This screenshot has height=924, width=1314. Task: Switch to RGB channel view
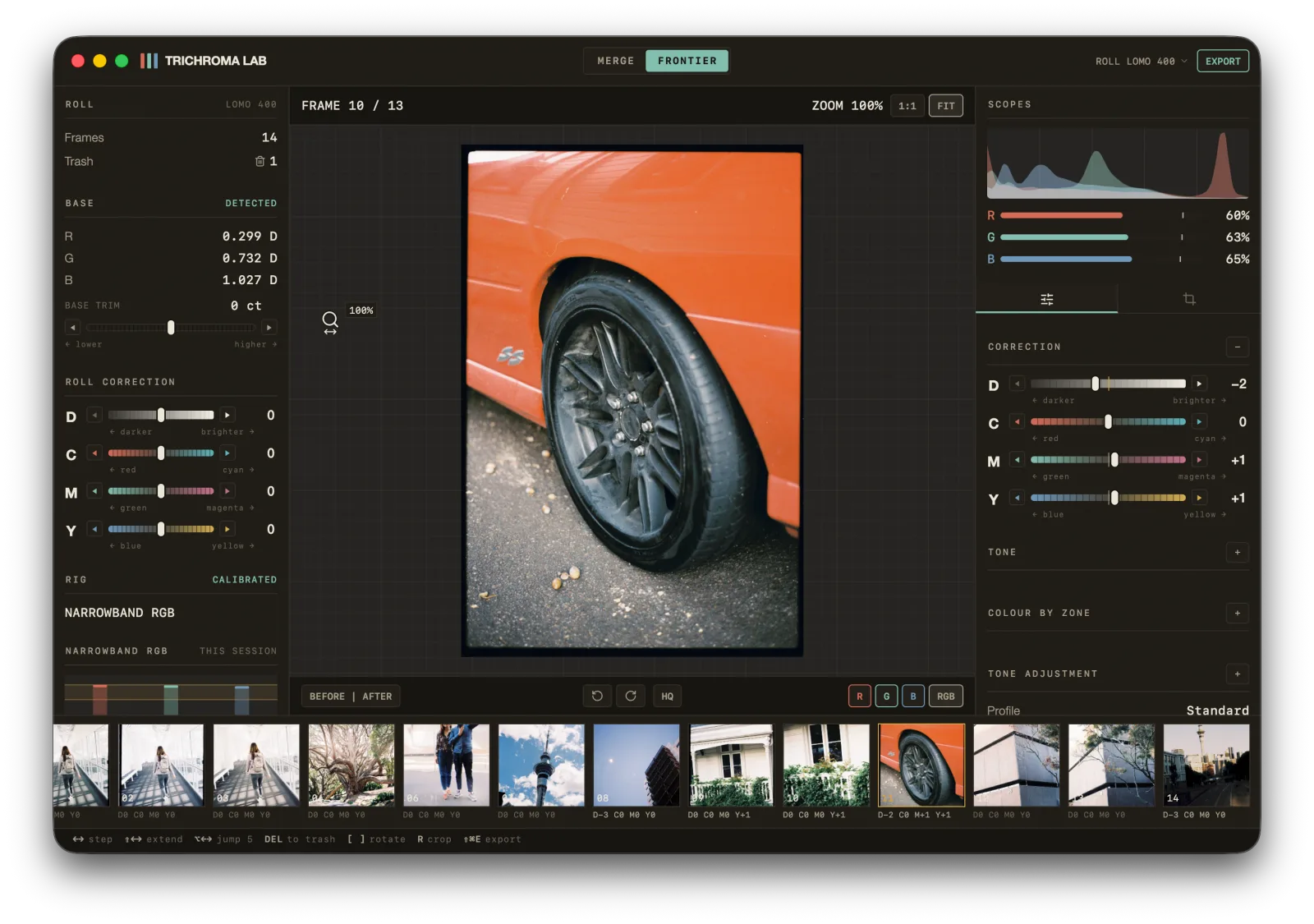tap(946, 696)
